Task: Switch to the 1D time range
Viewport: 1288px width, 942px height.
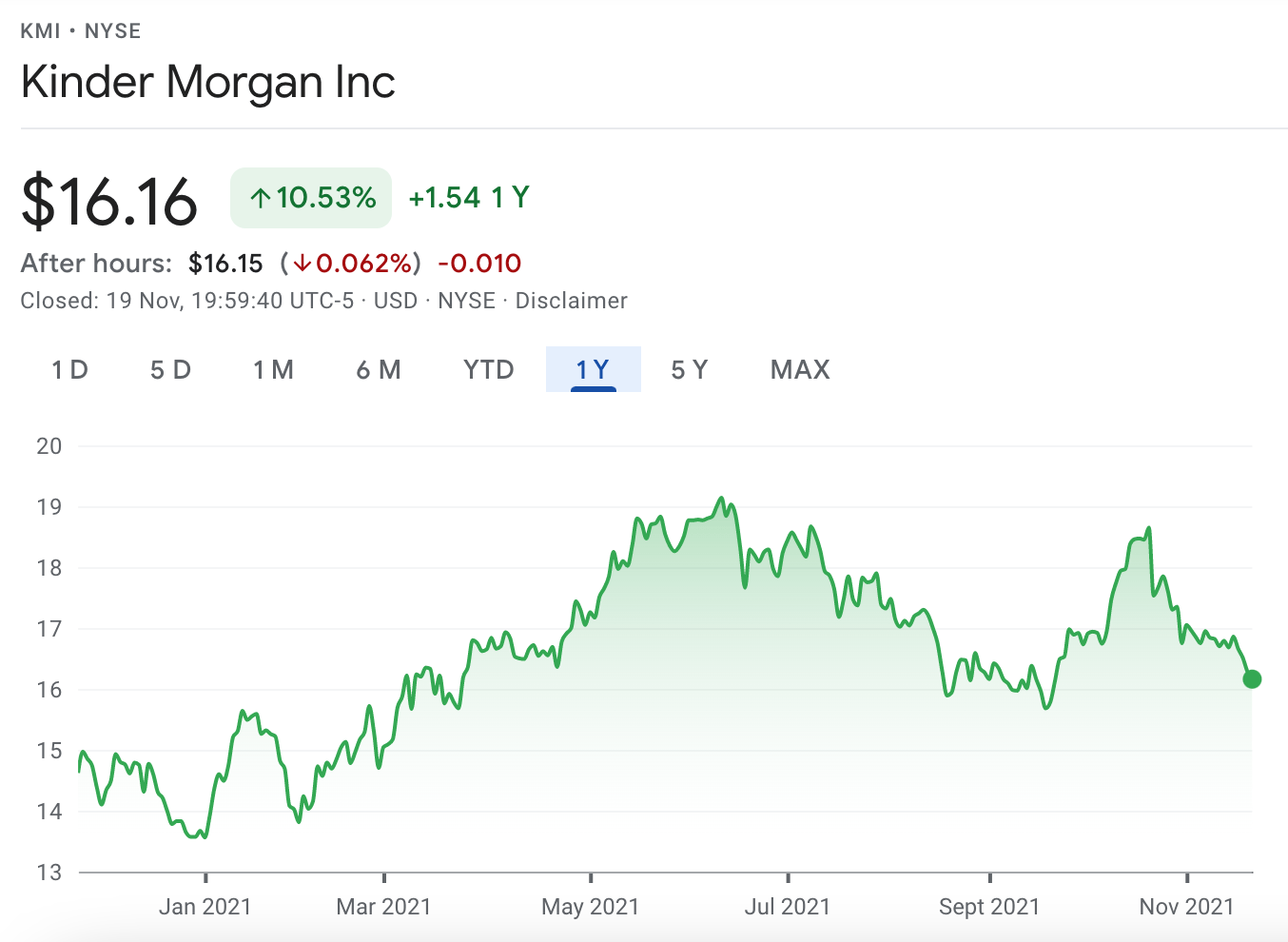Action: tap(68, 369)
